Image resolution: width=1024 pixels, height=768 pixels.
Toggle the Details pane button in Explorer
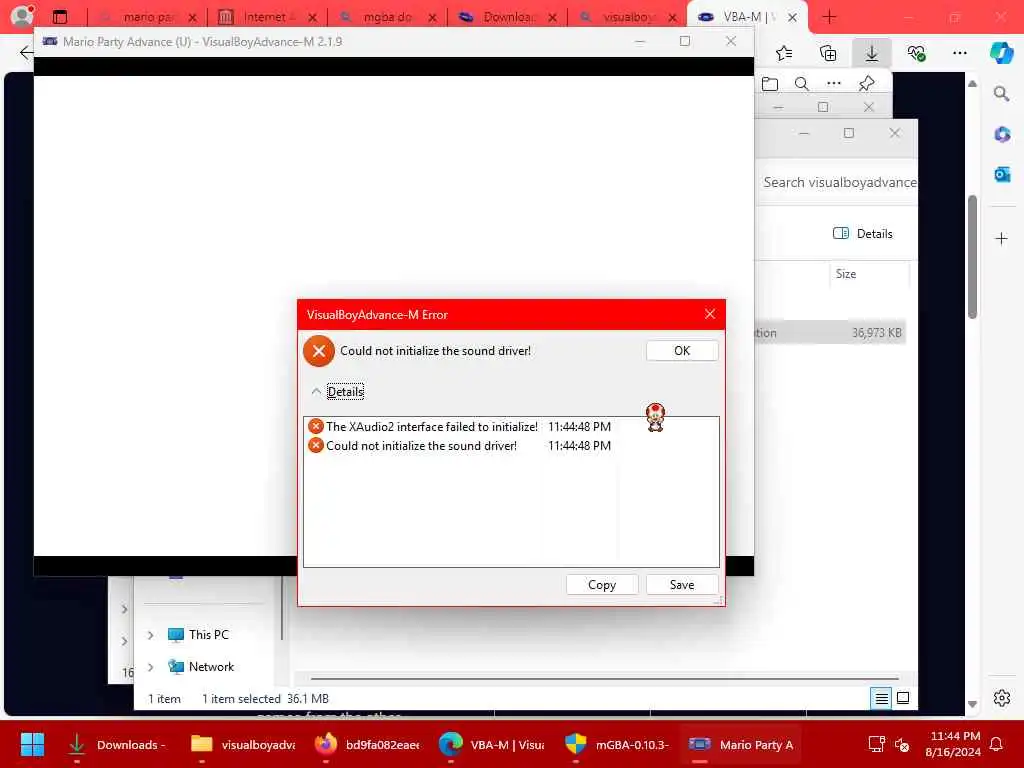pos(862,234)
